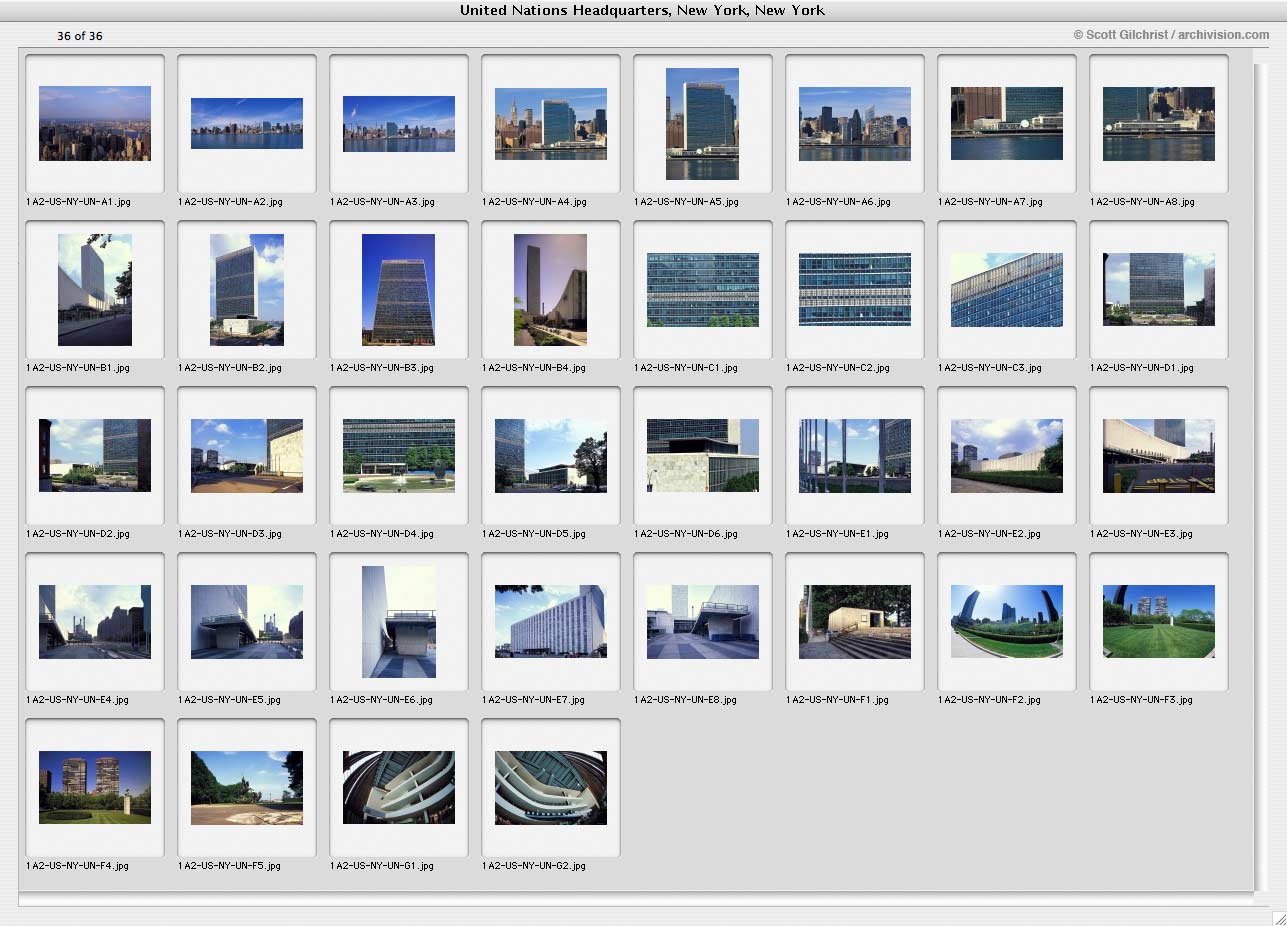
Task: Open thumbnail 1A2-US-NY-UN-E7.jpg
Action: coord(551,621)
